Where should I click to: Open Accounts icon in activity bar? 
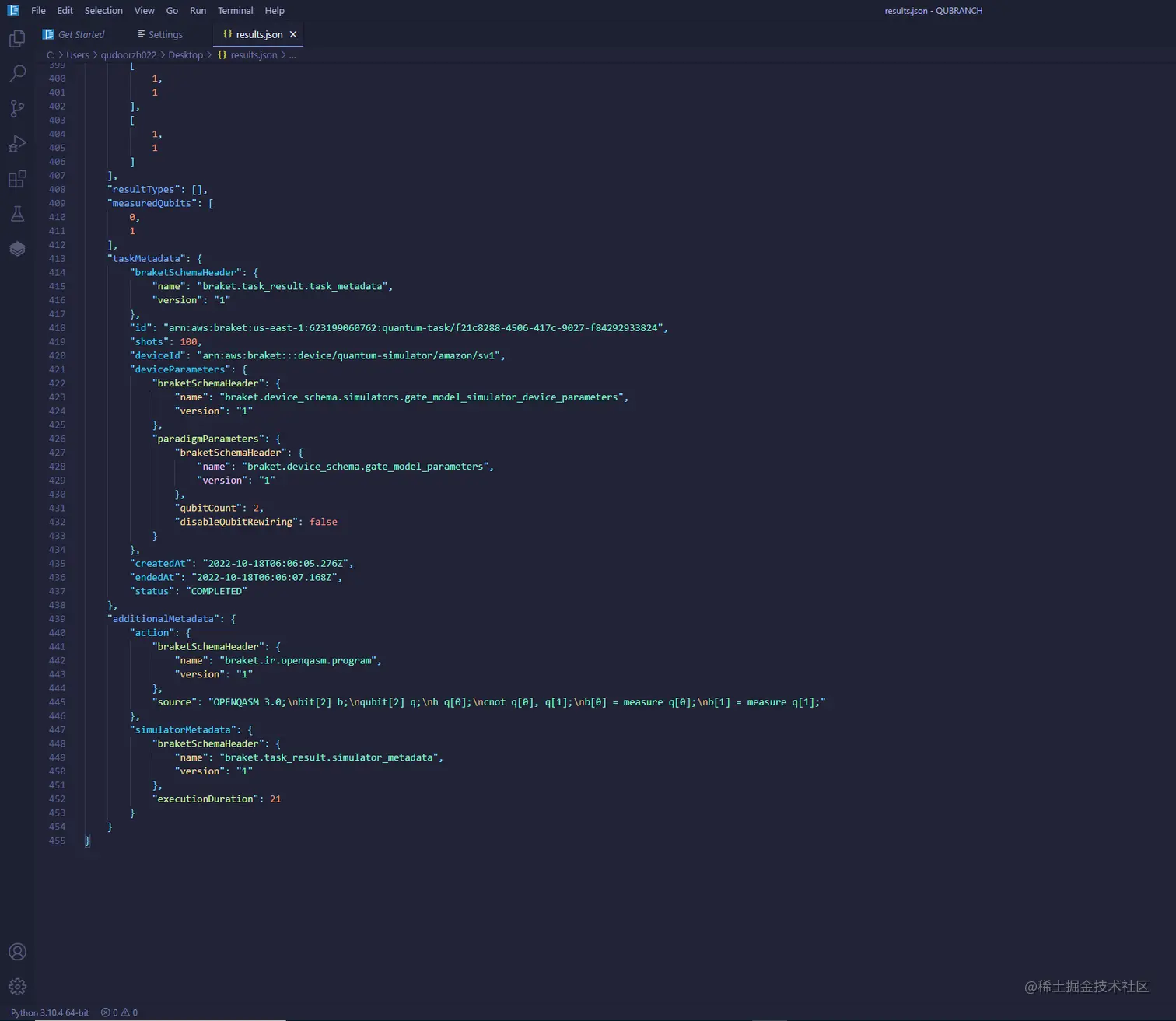coord(17,952)
